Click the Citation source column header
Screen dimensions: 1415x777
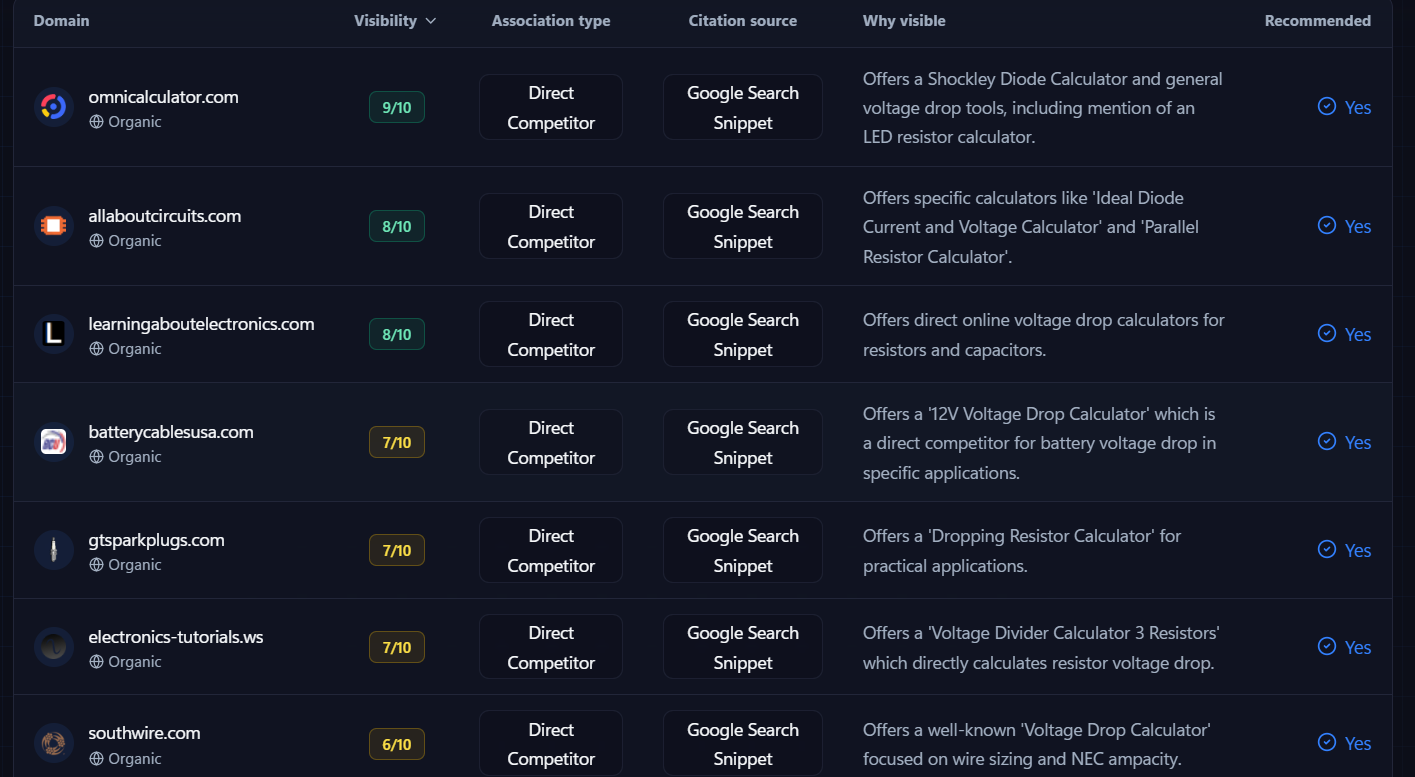click(x=743, y=20)
